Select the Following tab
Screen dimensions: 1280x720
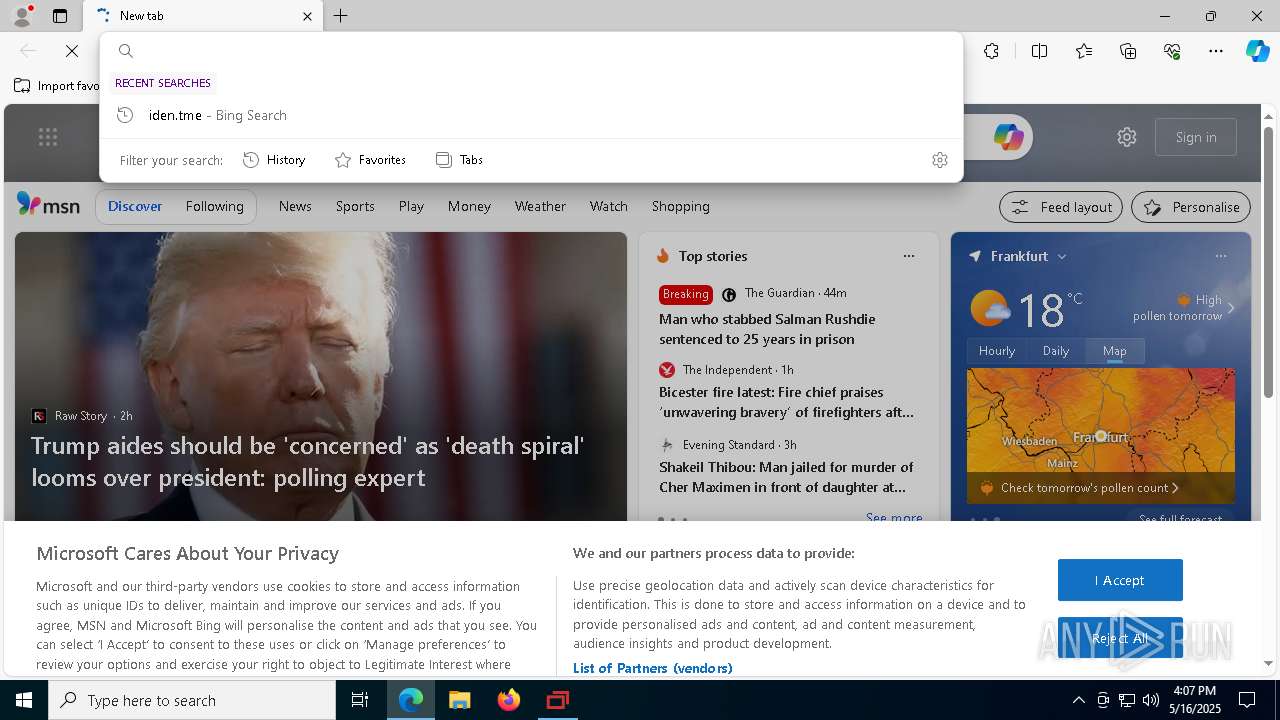[x=214, y=206]
